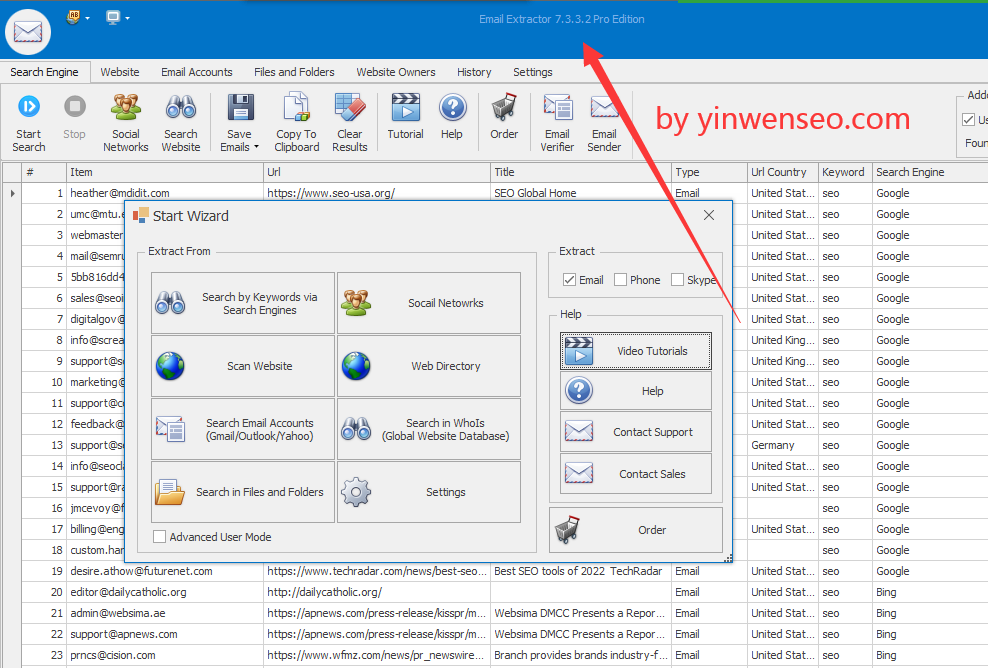This screenshot has width=988, height=668.
Task: Choose Socail Netowrks in Start Wizard
Action: pos(429,303)
